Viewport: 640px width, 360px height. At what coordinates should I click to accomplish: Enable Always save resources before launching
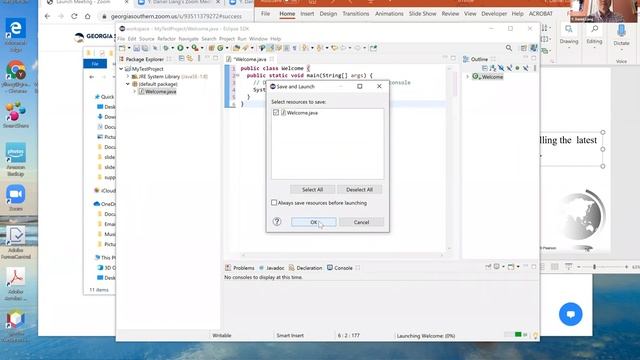pyautogui.click(x=274, y=202)
